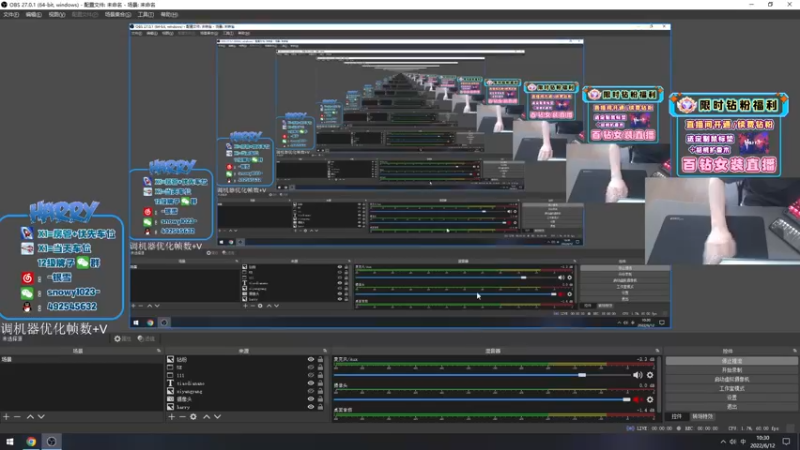Adjust the microphone/Aux volume slider
The width and height of the screenshot is (800, 450).
pyautogui.click(x=482, y=375)
